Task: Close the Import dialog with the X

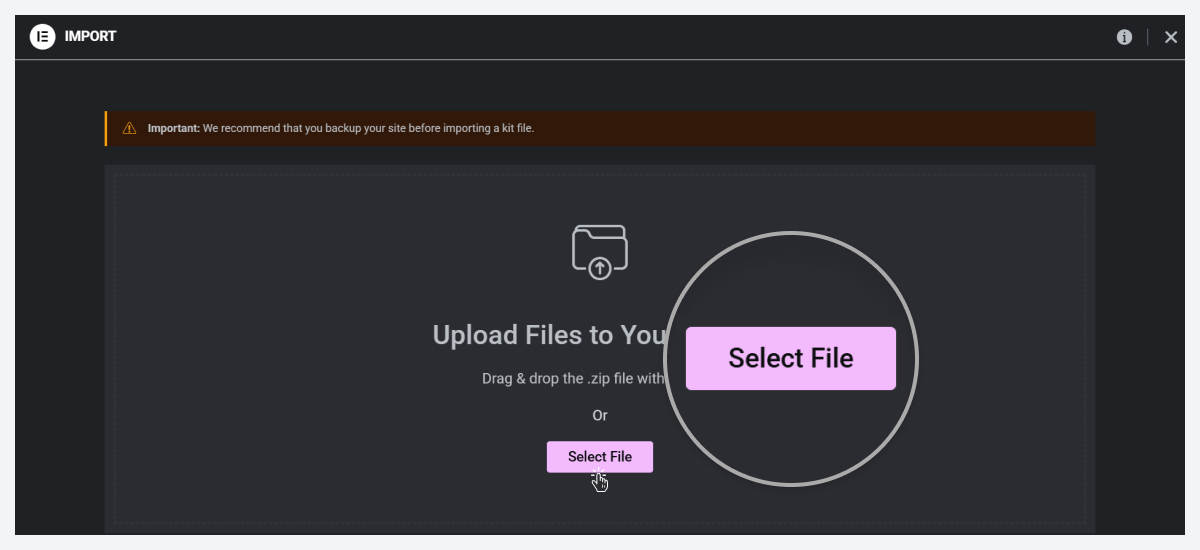Action: (x=1171, y=37)
